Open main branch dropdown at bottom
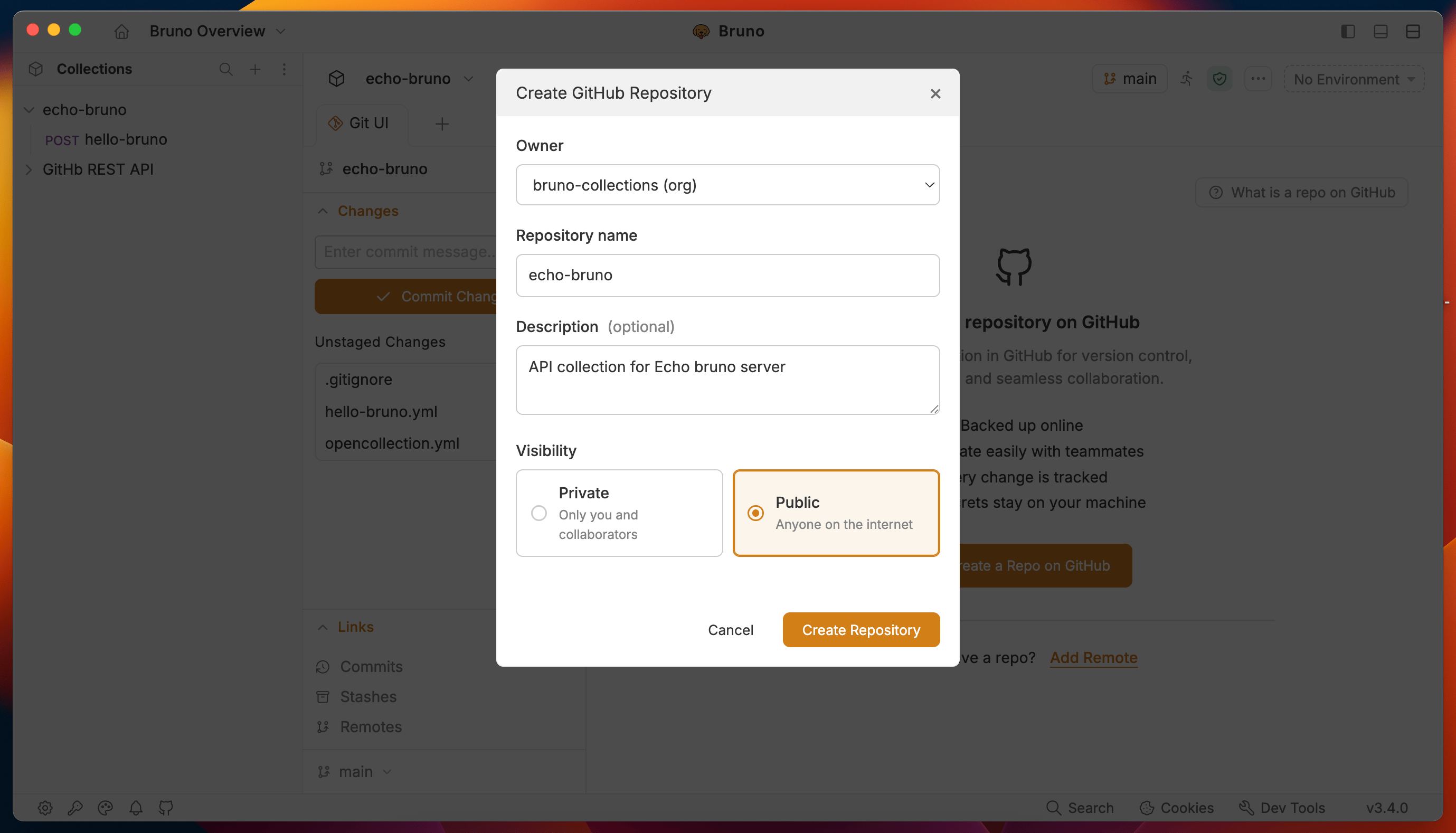 pos(355,772)
